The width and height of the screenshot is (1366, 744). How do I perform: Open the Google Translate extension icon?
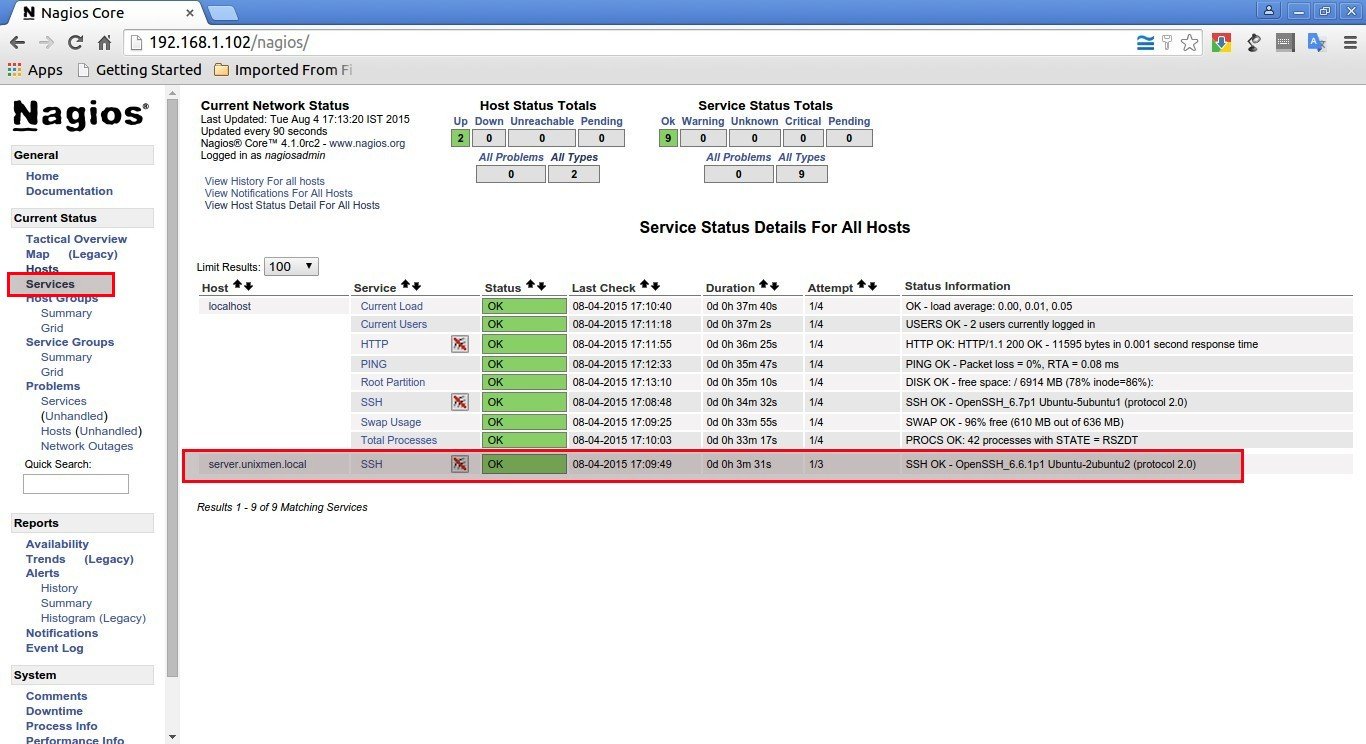point(1317,43)
